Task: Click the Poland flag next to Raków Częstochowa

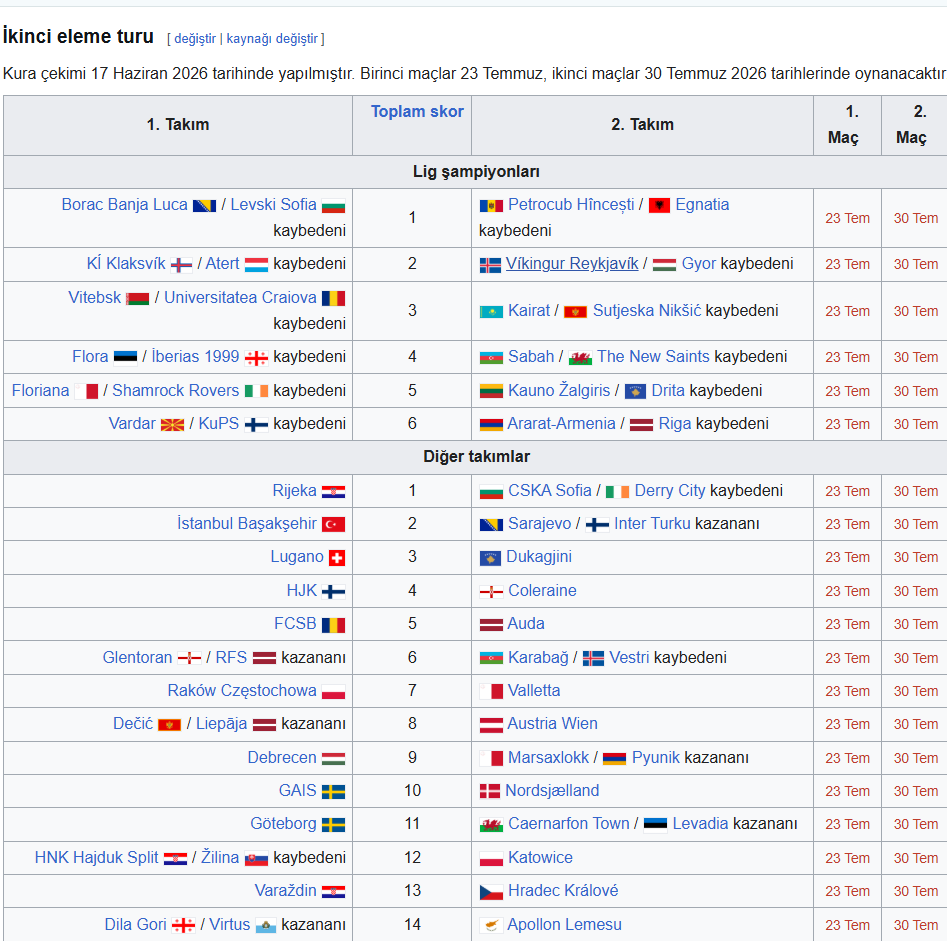Action: 333,692
